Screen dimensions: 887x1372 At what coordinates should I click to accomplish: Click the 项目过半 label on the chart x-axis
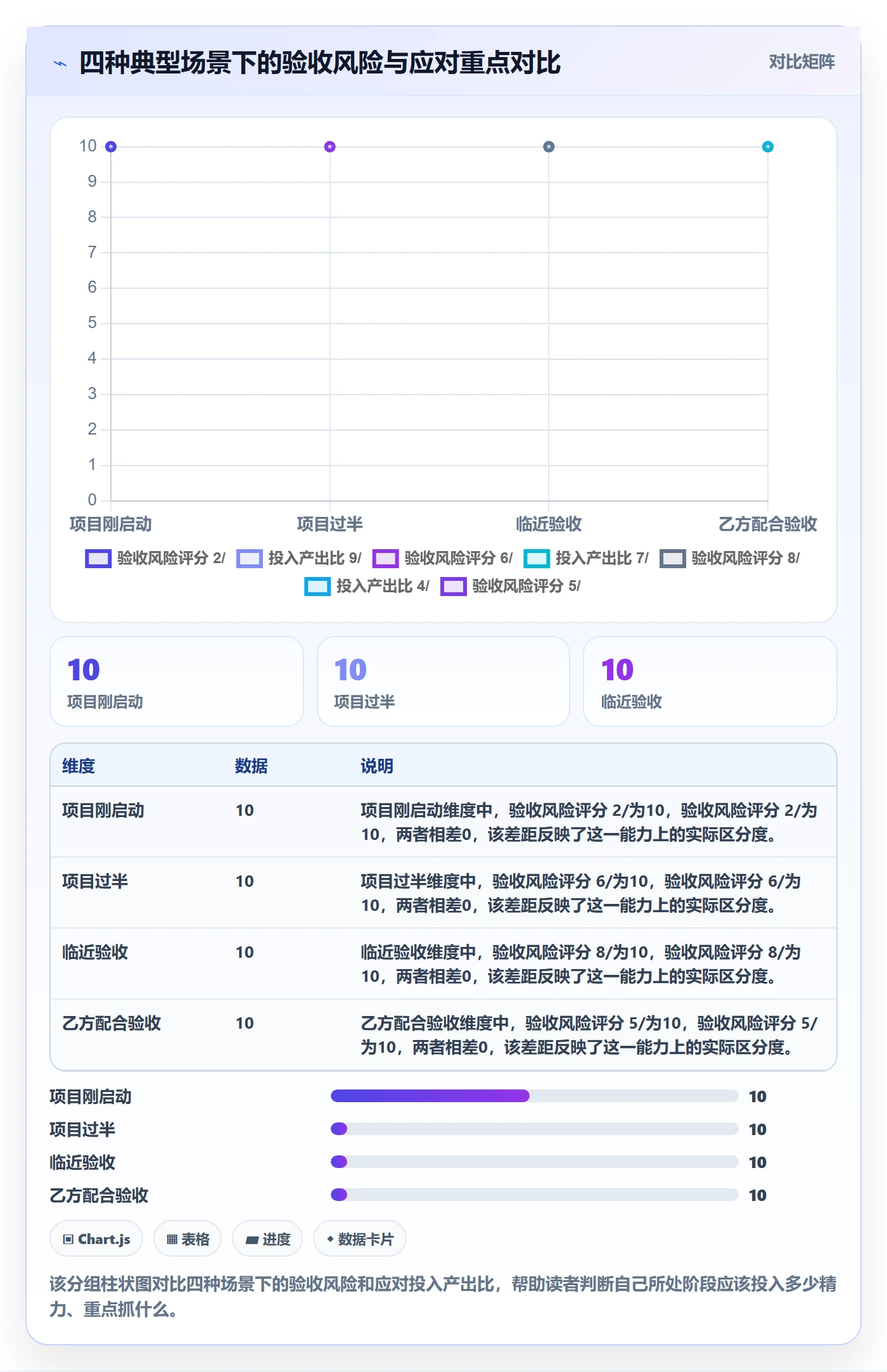point(329,524)
